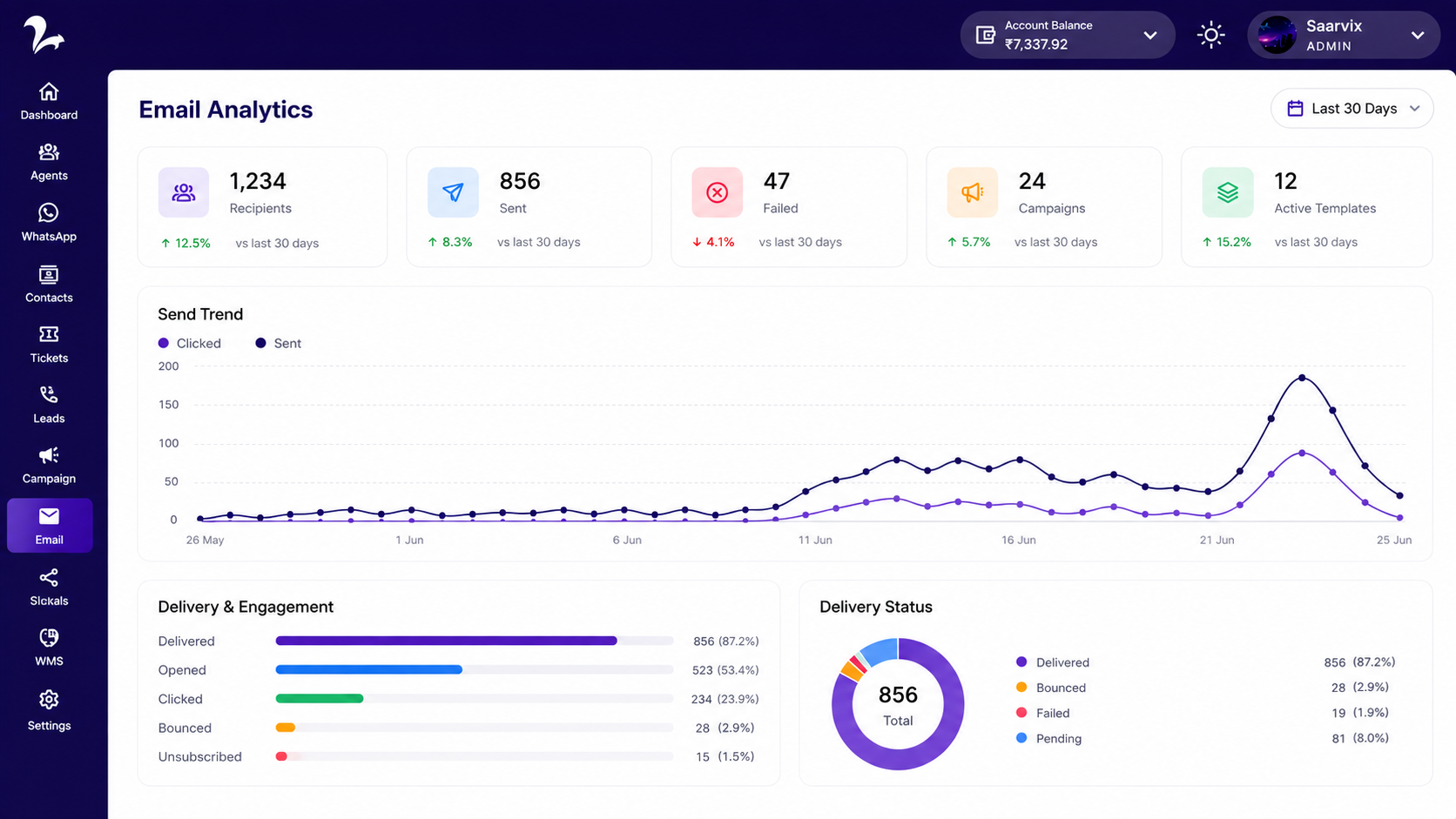Click the 24 Campaigns count
Viewport: 1456px width, 819px height.
pos(1032,181)
